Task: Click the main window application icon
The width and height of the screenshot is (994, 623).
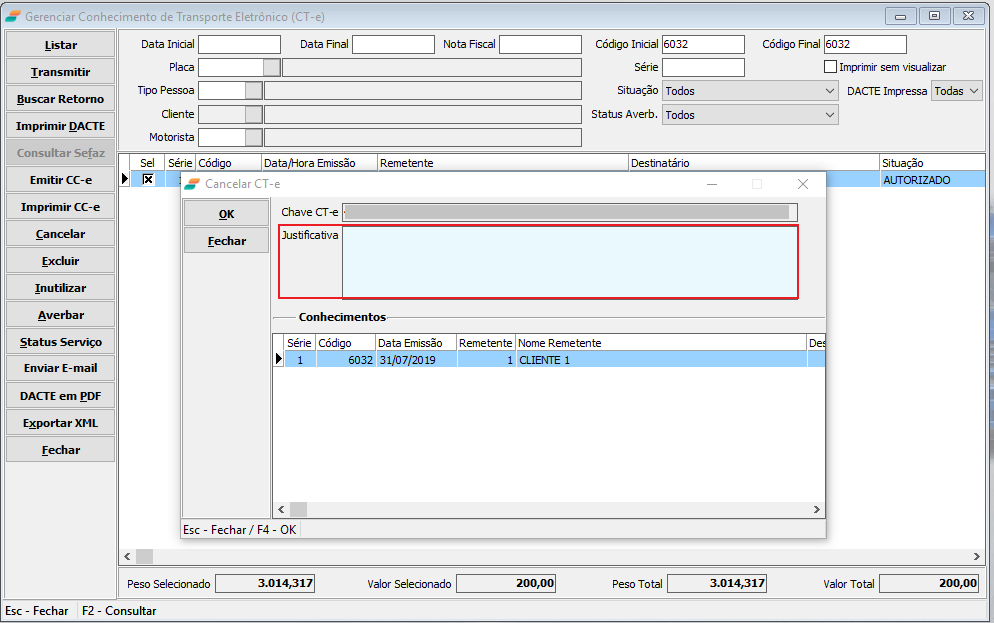Action: pyautogui.click(x=12, y=17)
